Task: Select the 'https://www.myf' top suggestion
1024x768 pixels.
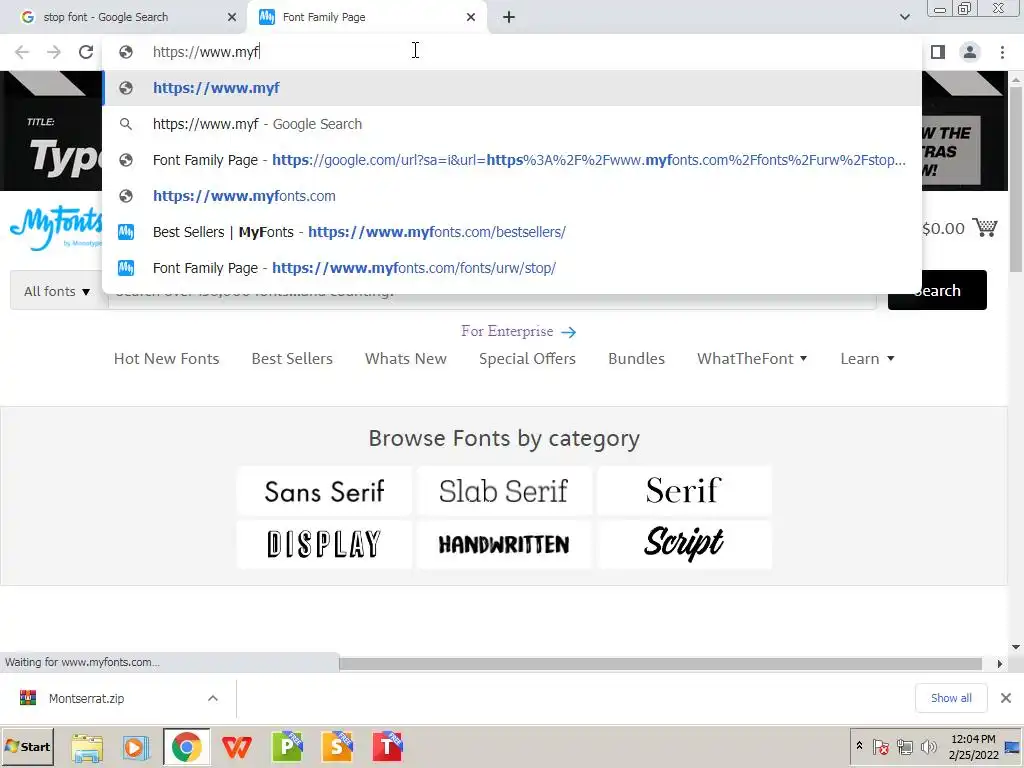Action: [512, 88]
